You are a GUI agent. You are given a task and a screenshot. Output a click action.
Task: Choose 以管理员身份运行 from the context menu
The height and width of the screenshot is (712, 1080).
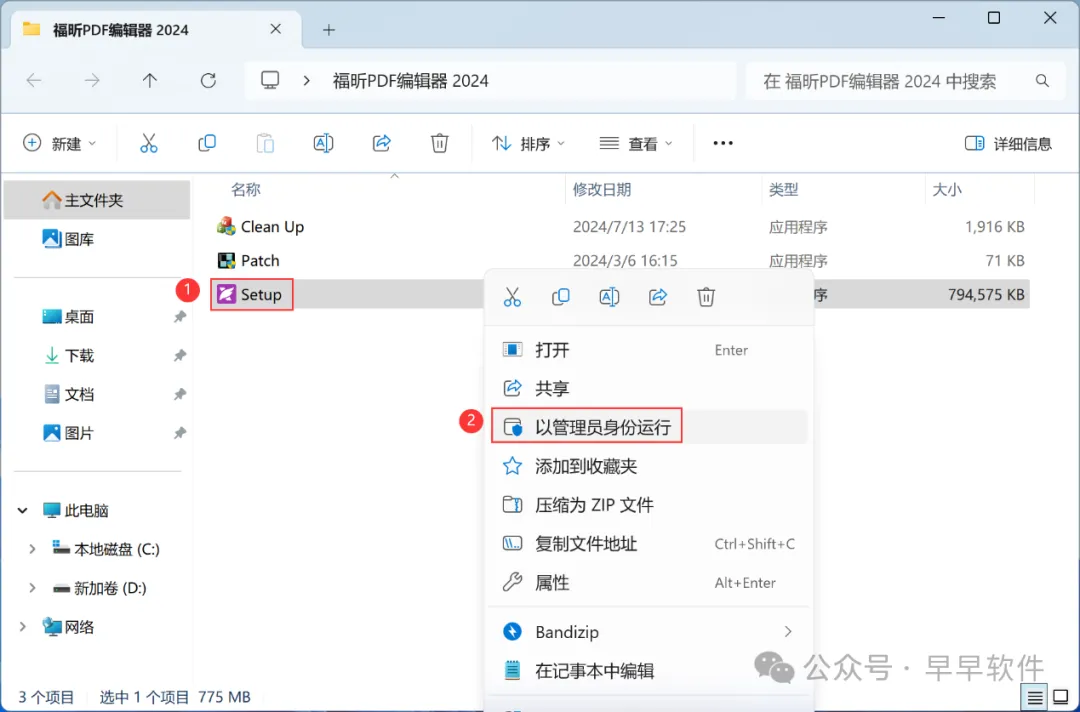coord(649,427)
